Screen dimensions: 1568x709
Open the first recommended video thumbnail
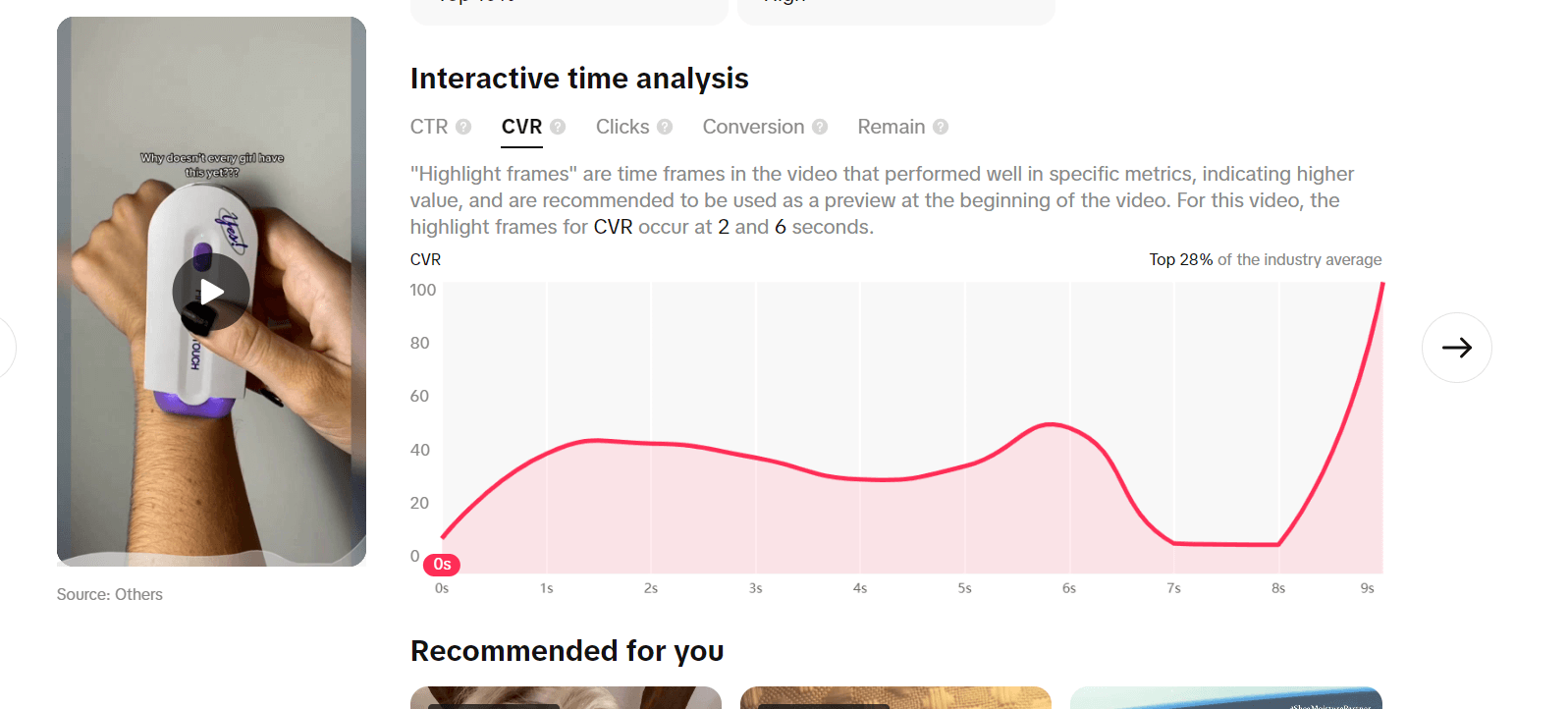coord(566,697)
